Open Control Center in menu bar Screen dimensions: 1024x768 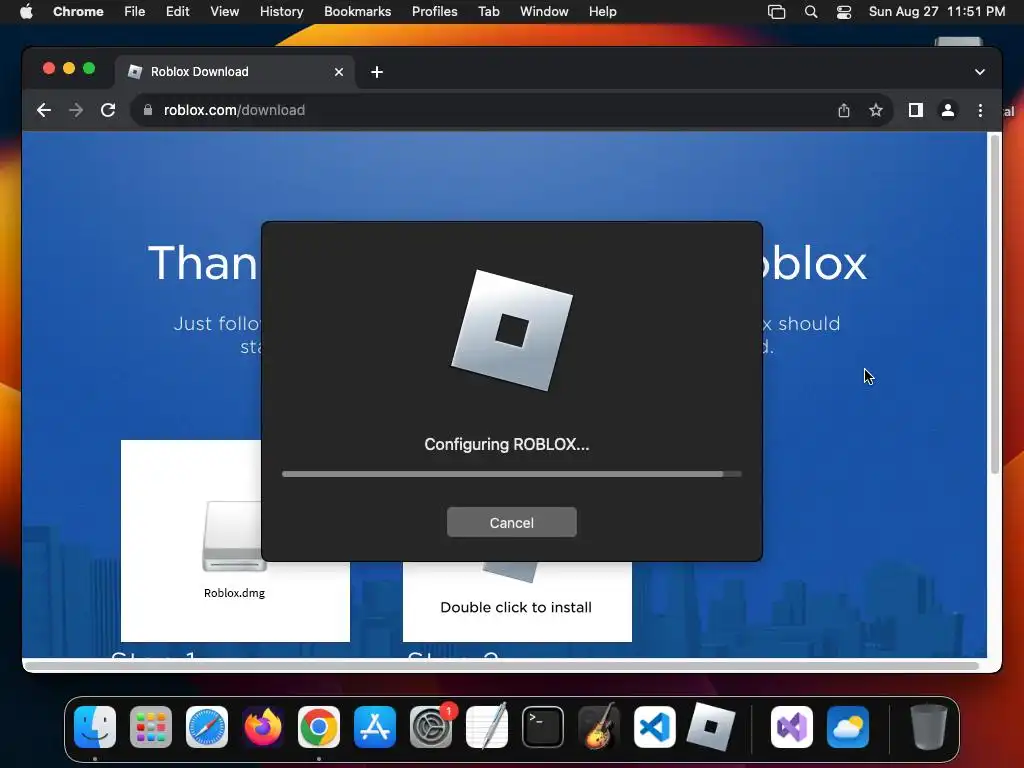click(x=844, y=12)
